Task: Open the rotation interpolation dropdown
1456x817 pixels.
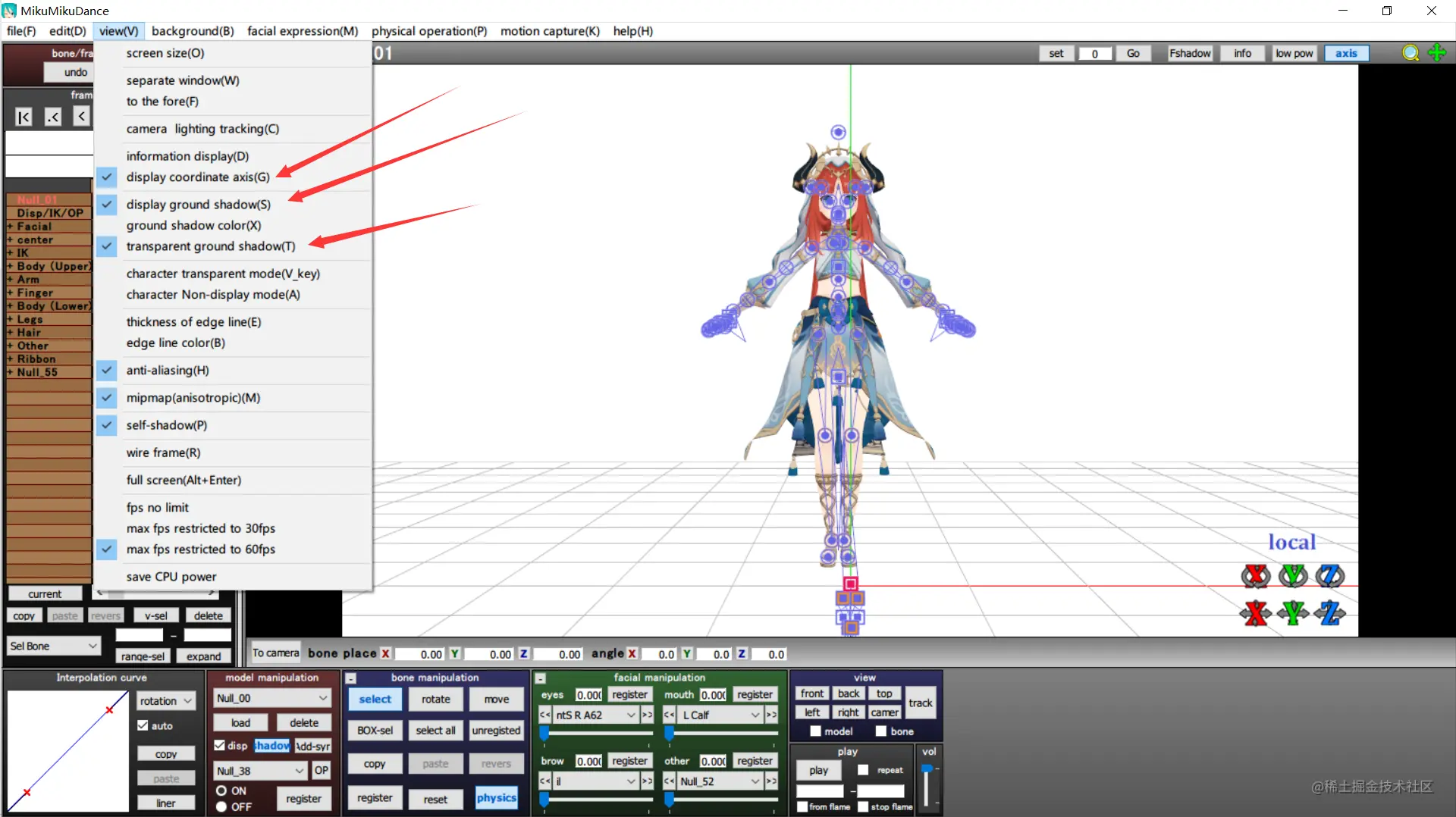Action: point(166,701)
